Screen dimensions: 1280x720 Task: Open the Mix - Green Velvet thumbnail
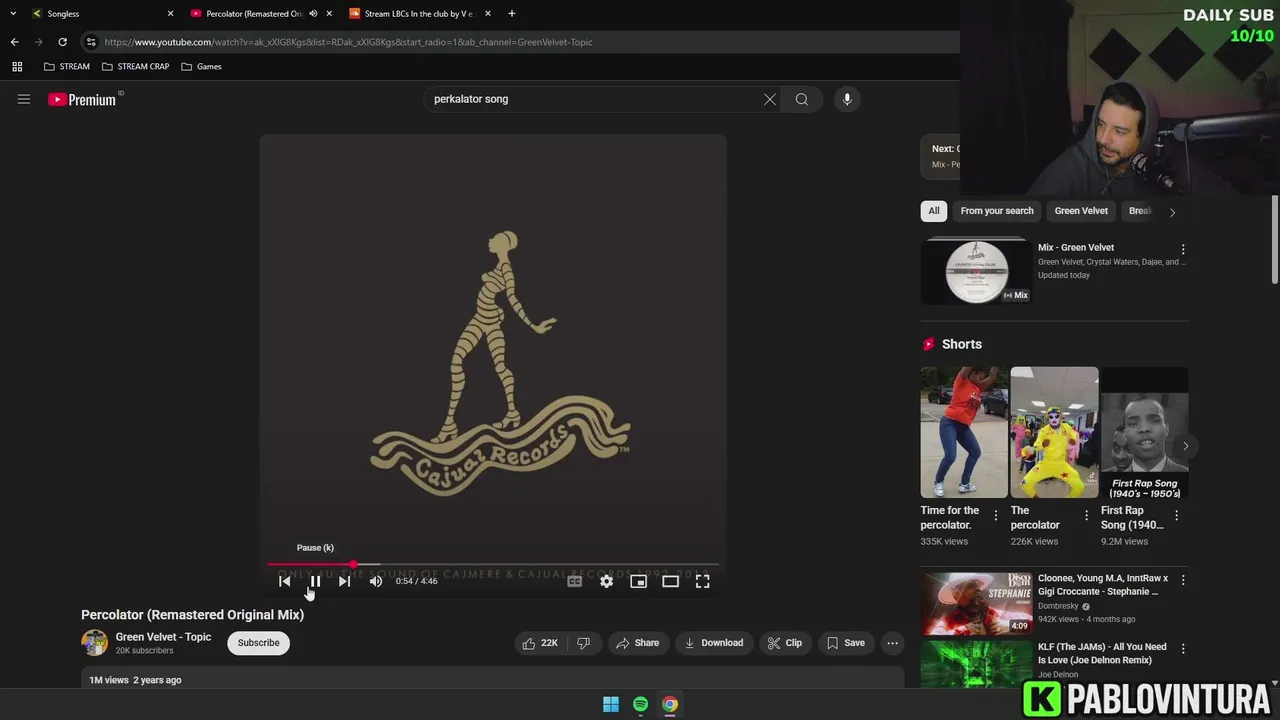pos(975,271)
